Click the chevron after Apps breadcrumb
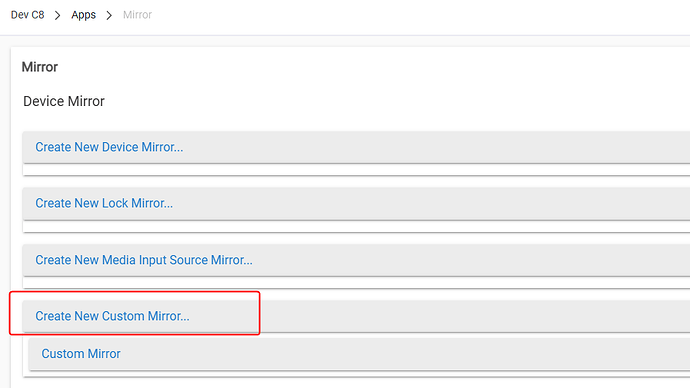The width and height of the screenshot is (690, 388). [x=109, y=15]
